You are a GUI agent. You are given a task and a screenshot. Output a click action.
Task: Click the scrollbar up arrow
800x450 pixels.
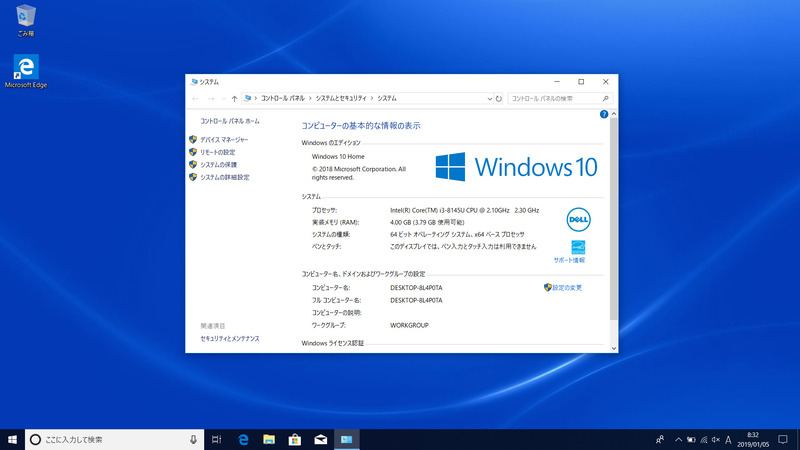[614, 114]
